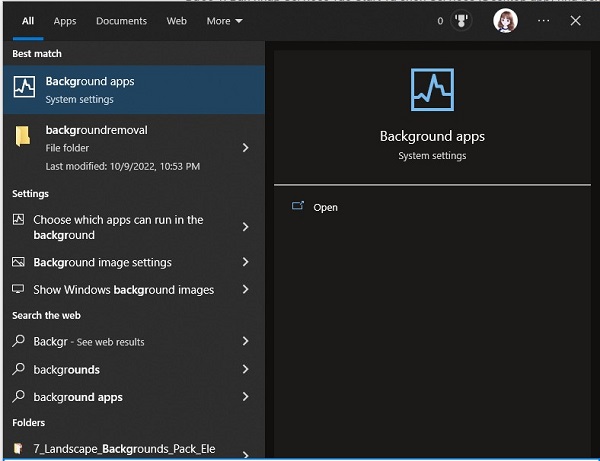Select Backgr See web results suggestion
The height and width of the screenshot is (461, 600).
click(89, 342)
